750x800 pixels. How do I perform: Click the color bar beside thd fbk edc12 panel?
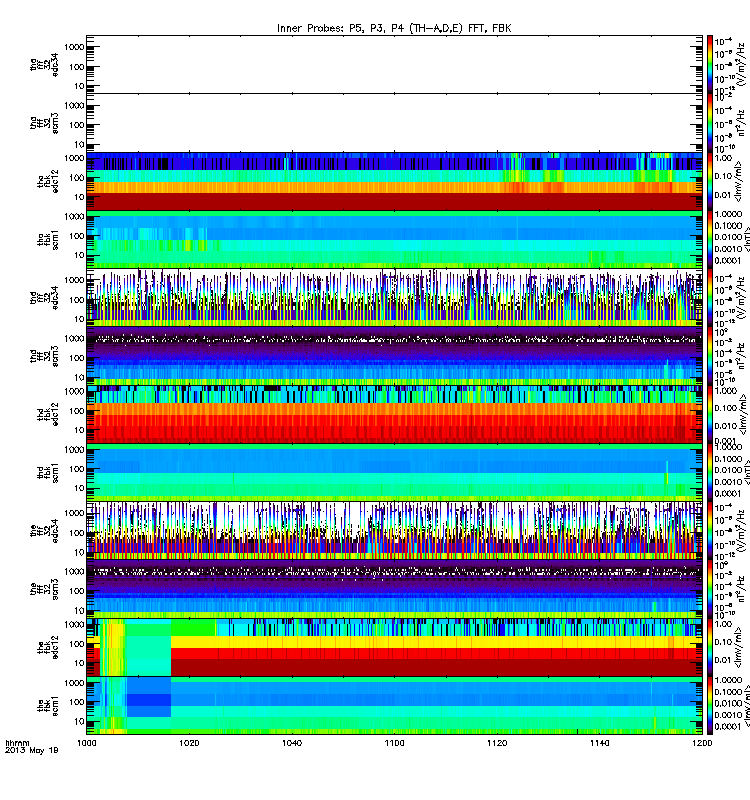pyautogui.click(x=710, y=414)
